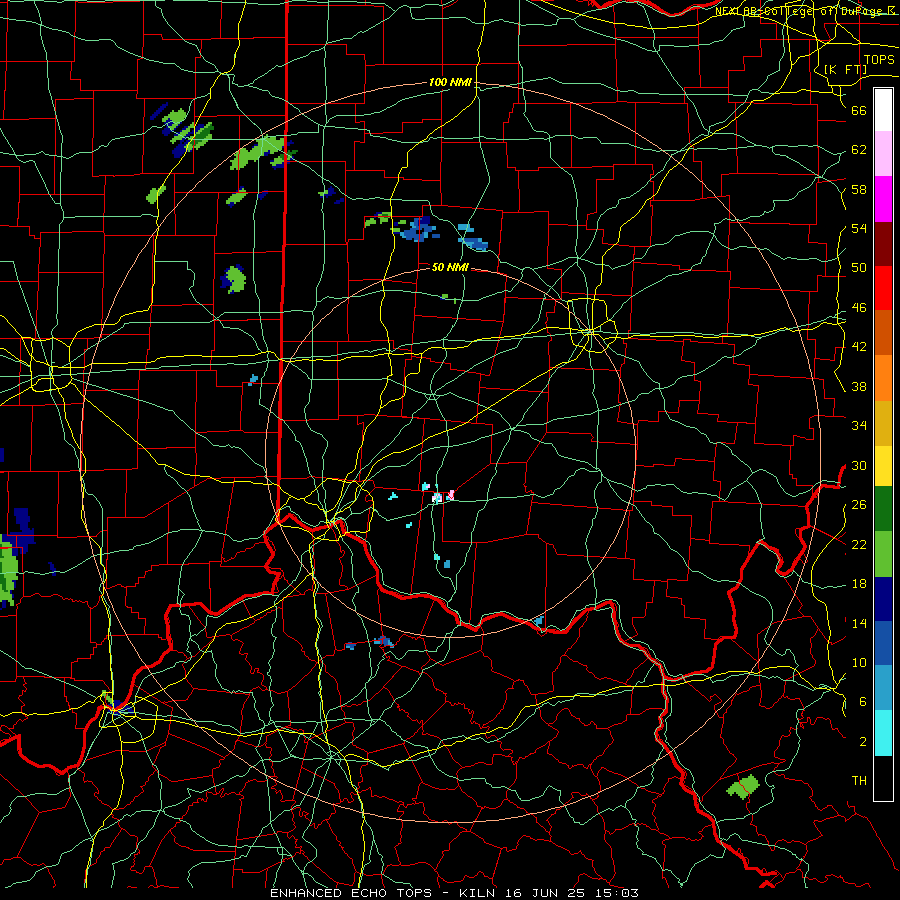
Task: Click the 58 legend value
Action: (859, 189)
